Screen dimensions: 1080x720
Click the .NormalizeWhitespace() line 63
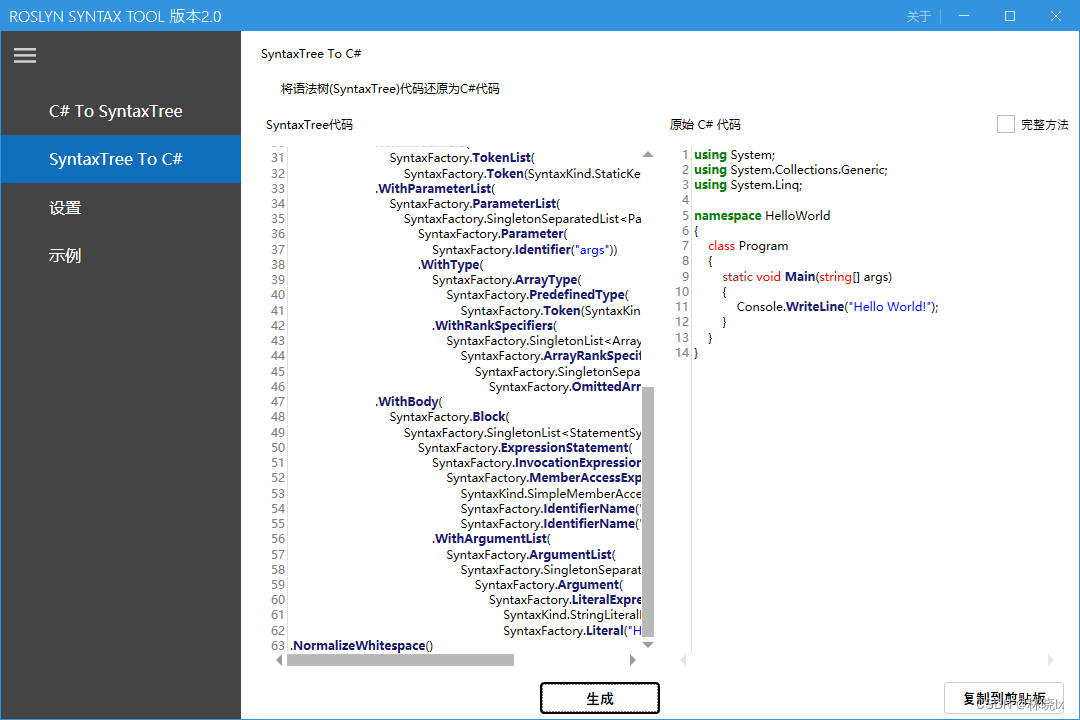(362, 646)
